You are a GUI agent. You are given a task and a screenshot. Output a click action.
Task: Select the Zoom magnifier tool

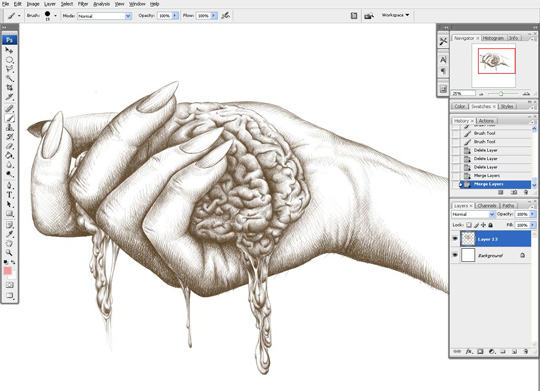tap(9, 253)
